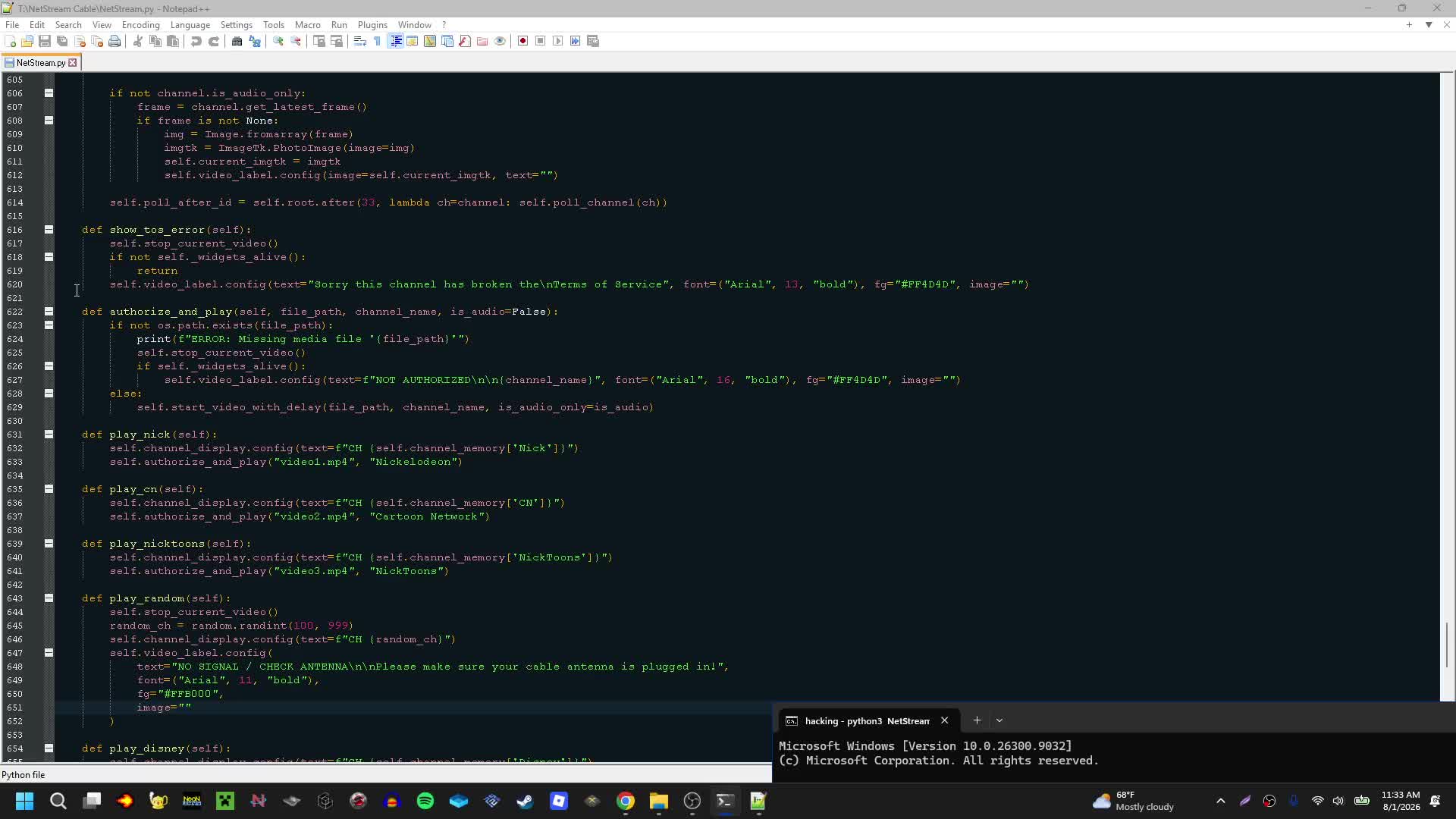Collapse play_random fold at line 643
This screenshot has width=1456, height=819.
49,598
